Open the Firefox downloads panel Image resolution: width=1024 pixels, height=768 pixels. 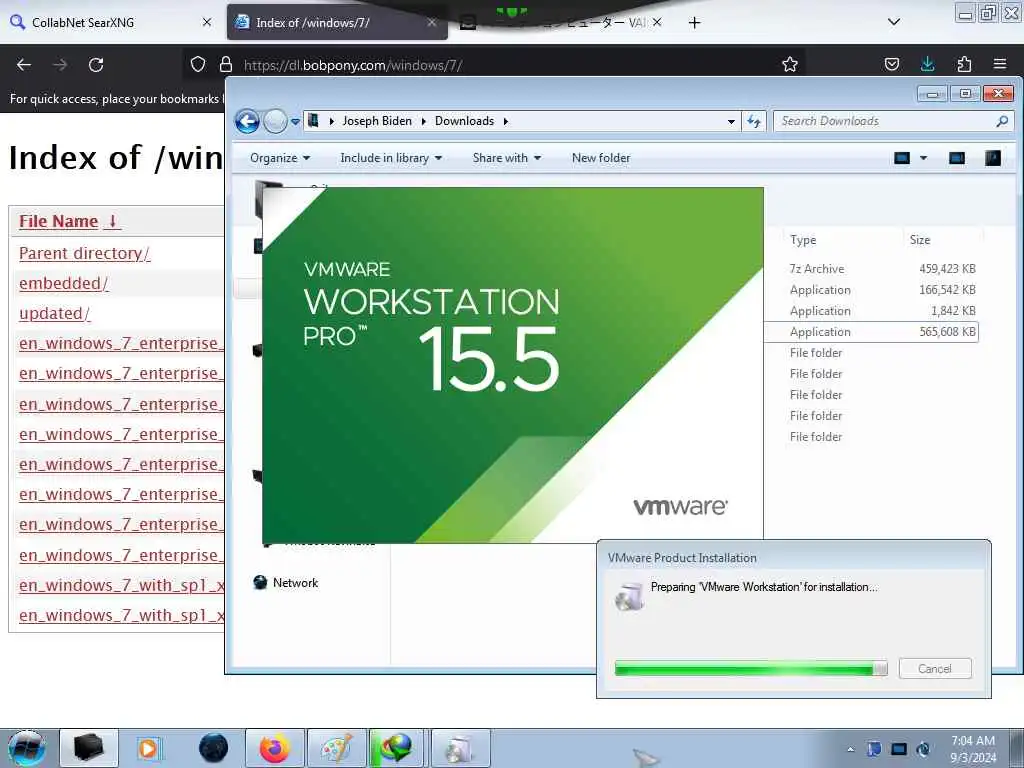click(x=927, y=64)
